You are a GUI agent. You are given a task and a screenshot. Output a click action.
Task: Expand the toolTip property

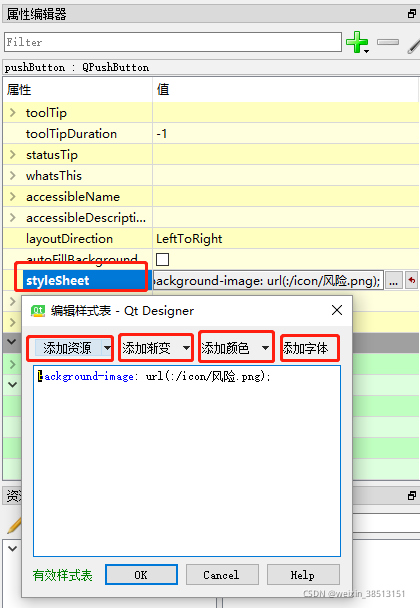pos(13,112)
